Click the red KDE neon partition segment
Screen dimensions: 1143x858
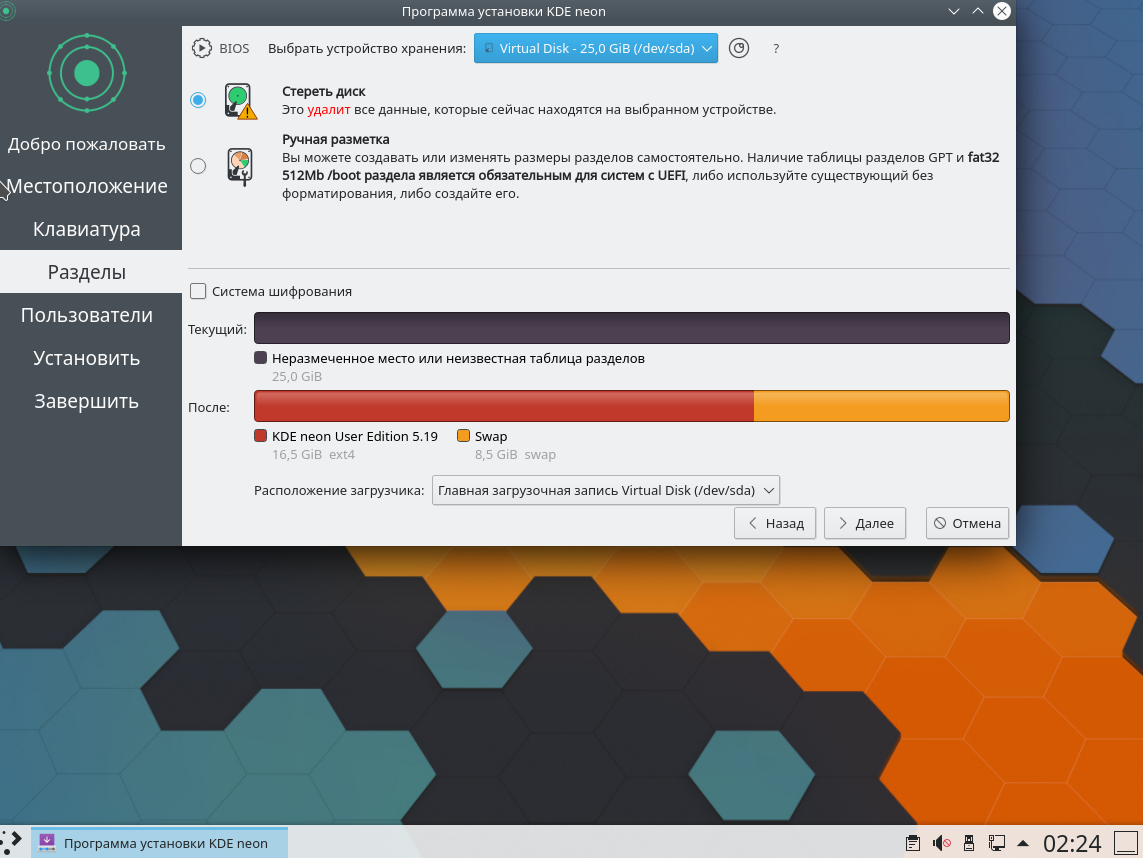(504, 406)
